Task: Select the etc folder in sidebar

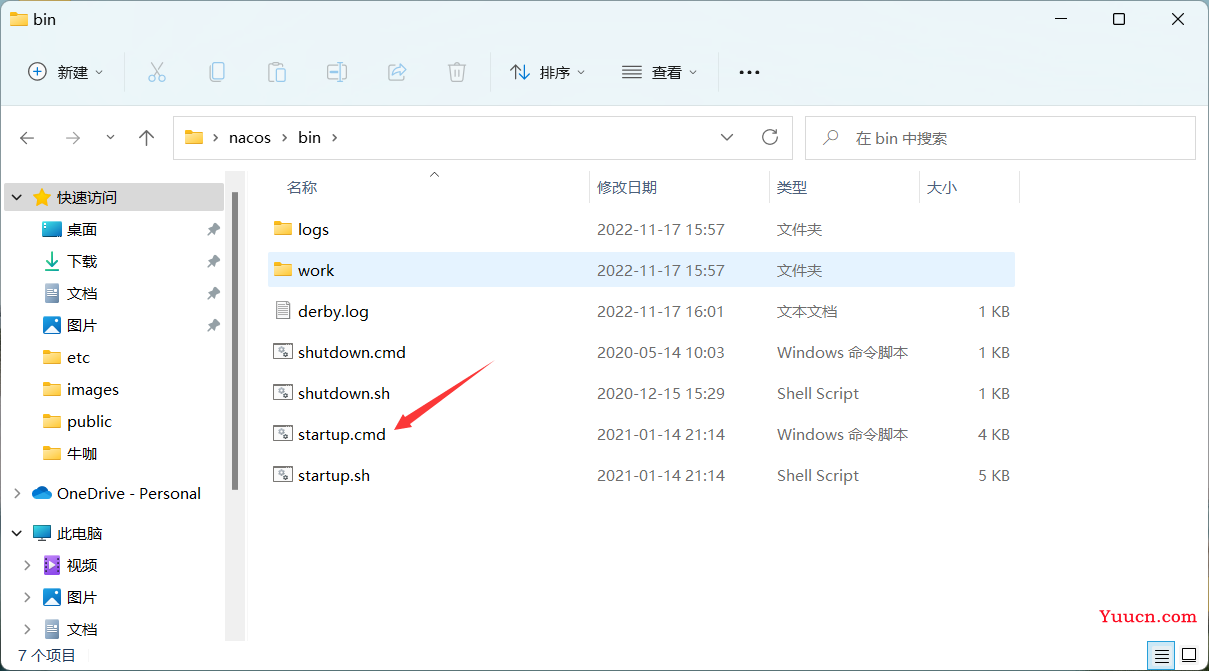Action: coord(66,357)
